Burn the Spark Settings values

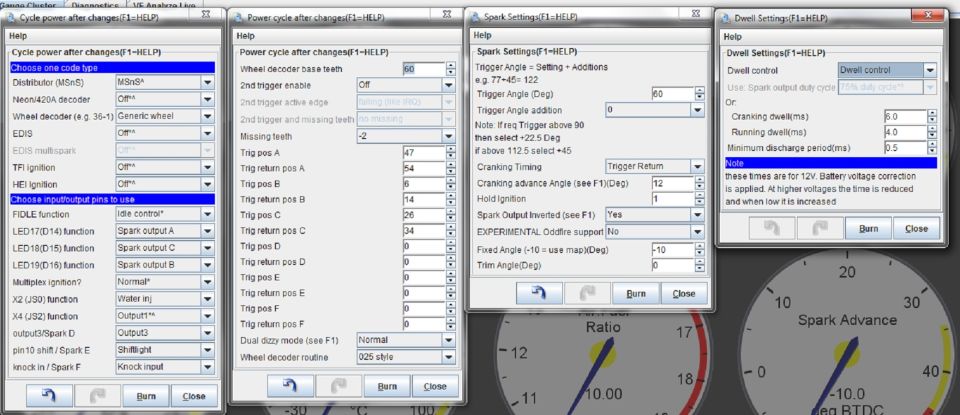(x=636, y=293)
